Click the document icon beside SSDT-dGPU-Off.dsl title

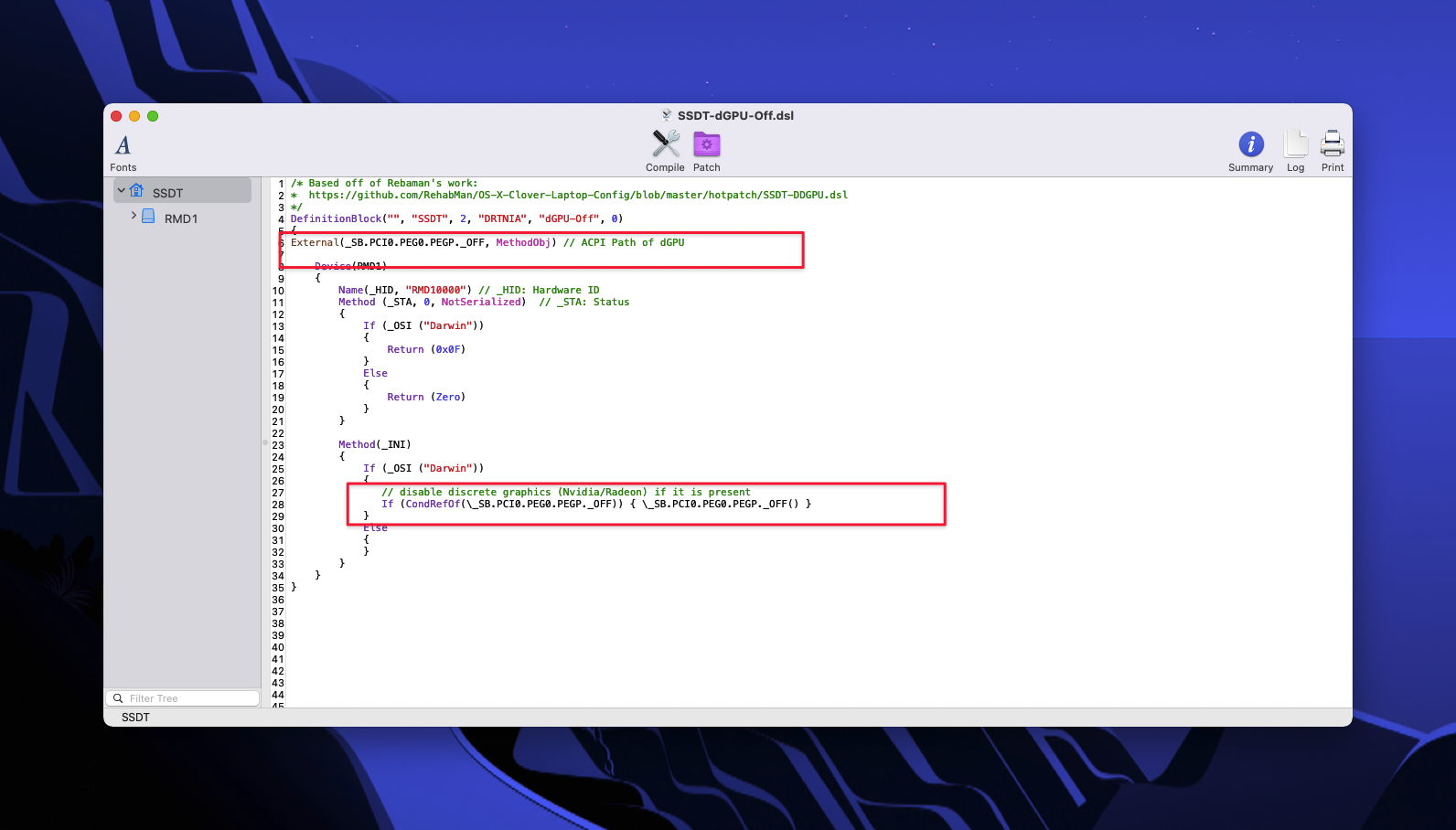pyautogui.click(x=667, y=115)
